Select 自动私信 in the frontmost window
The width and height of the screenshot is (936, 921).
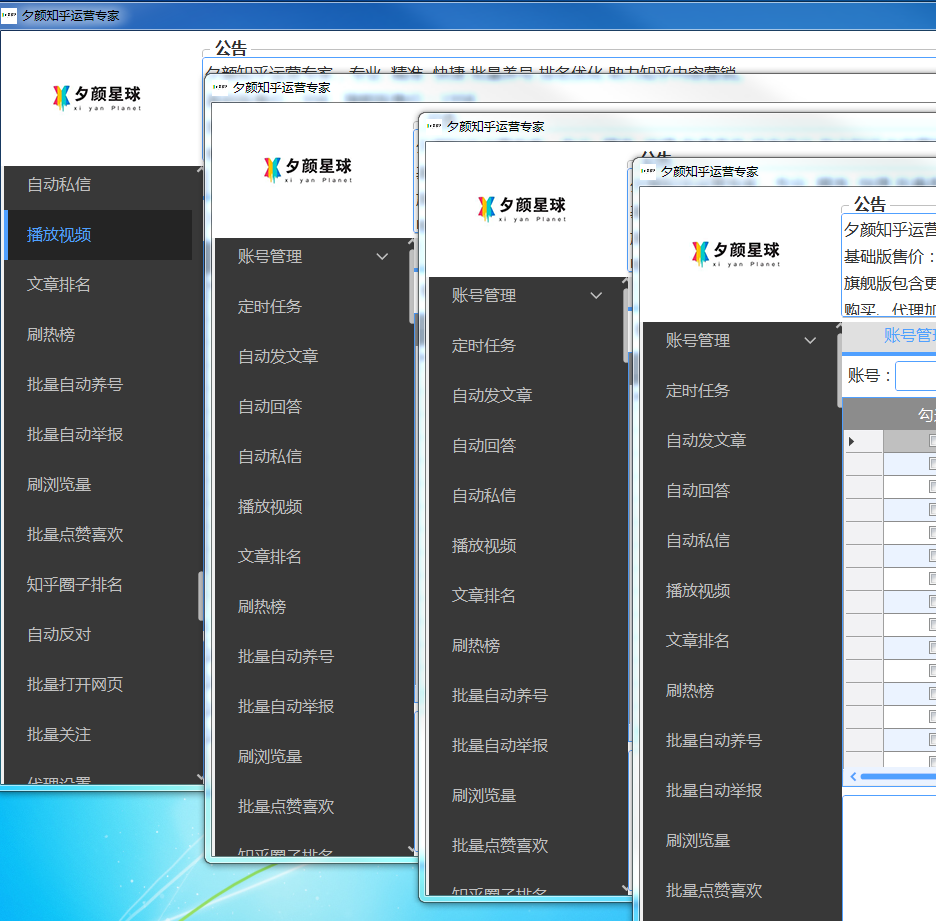coord(698,541)
